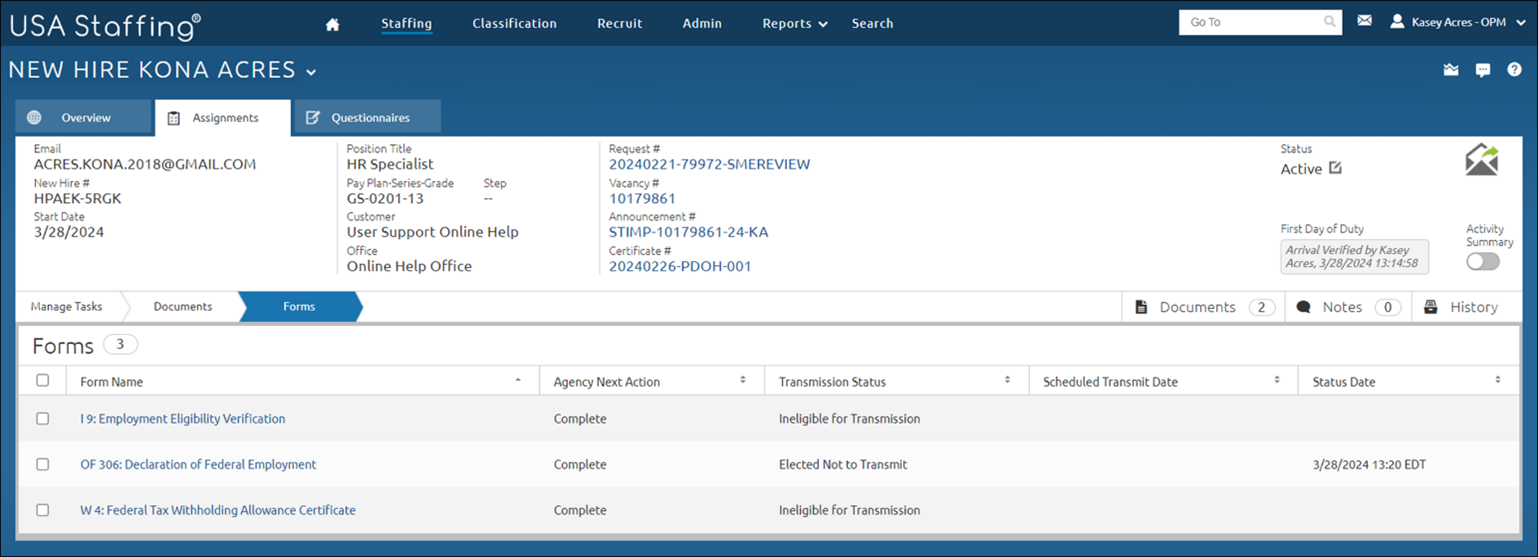The height and width of the screenshot is (557, 1538).
Task: Click the send notification envelope icon
Action: coord(1482,160)
